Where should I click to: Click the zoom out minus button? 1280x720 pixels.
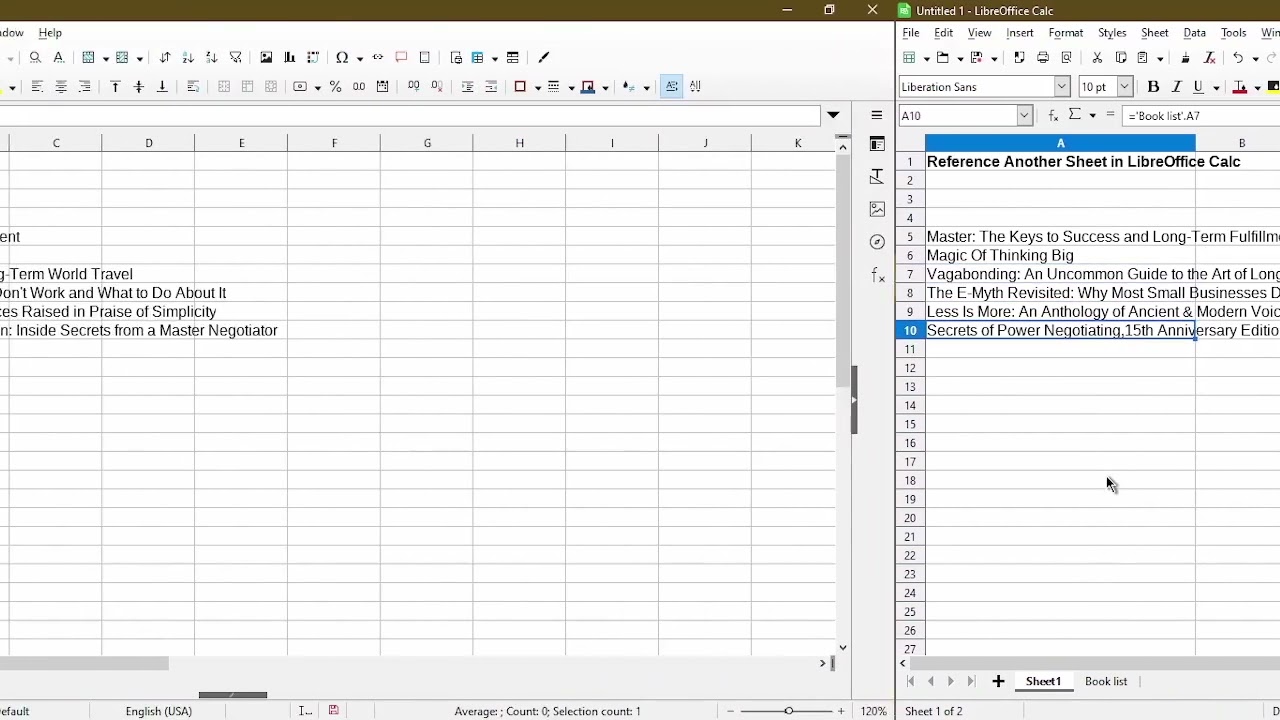tap(731, 711)
